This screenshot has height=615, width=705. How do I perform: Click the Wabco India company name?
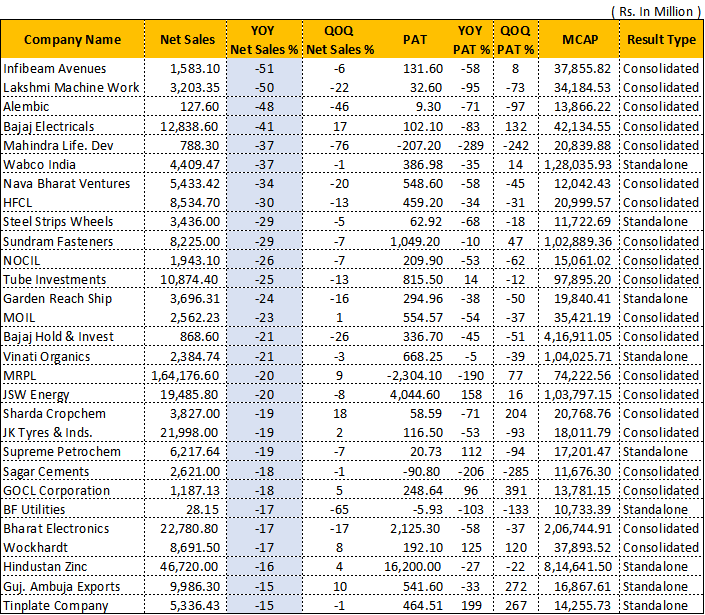click(39, 165)
